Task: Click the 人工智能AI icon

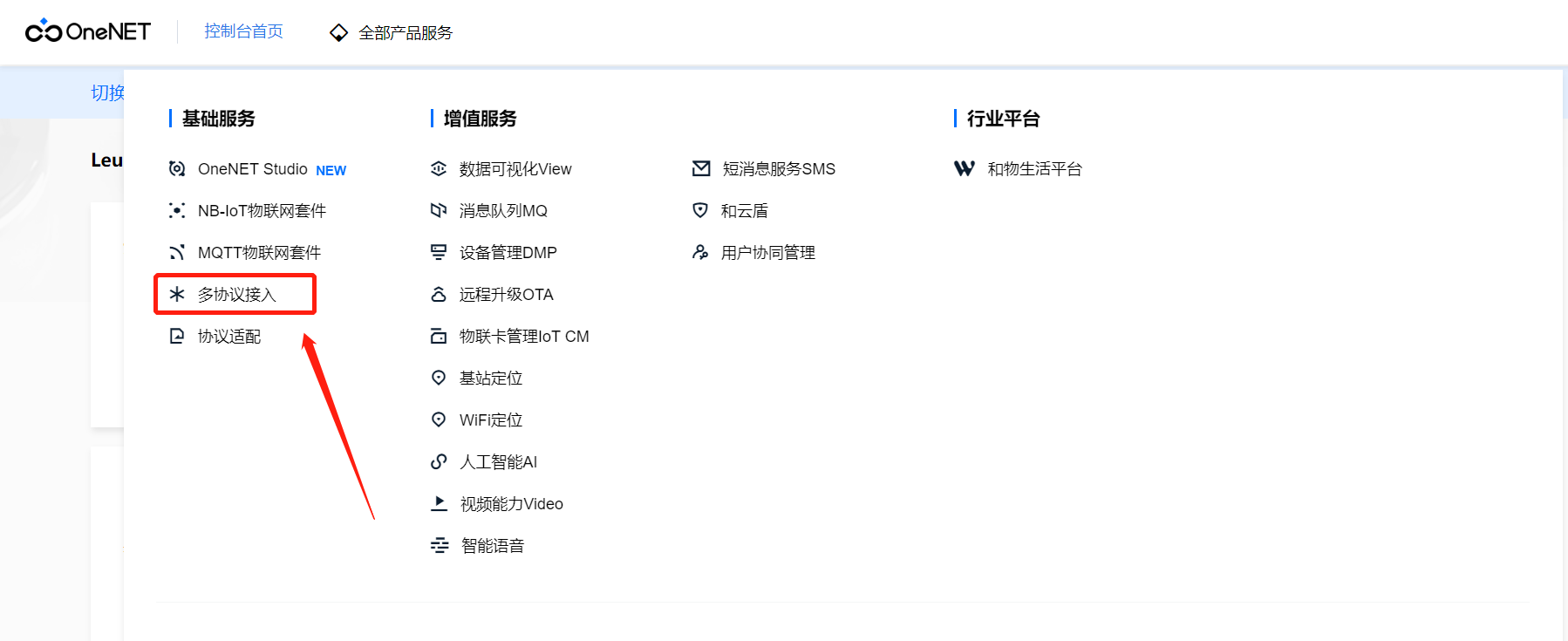Action: coord(439,461)
